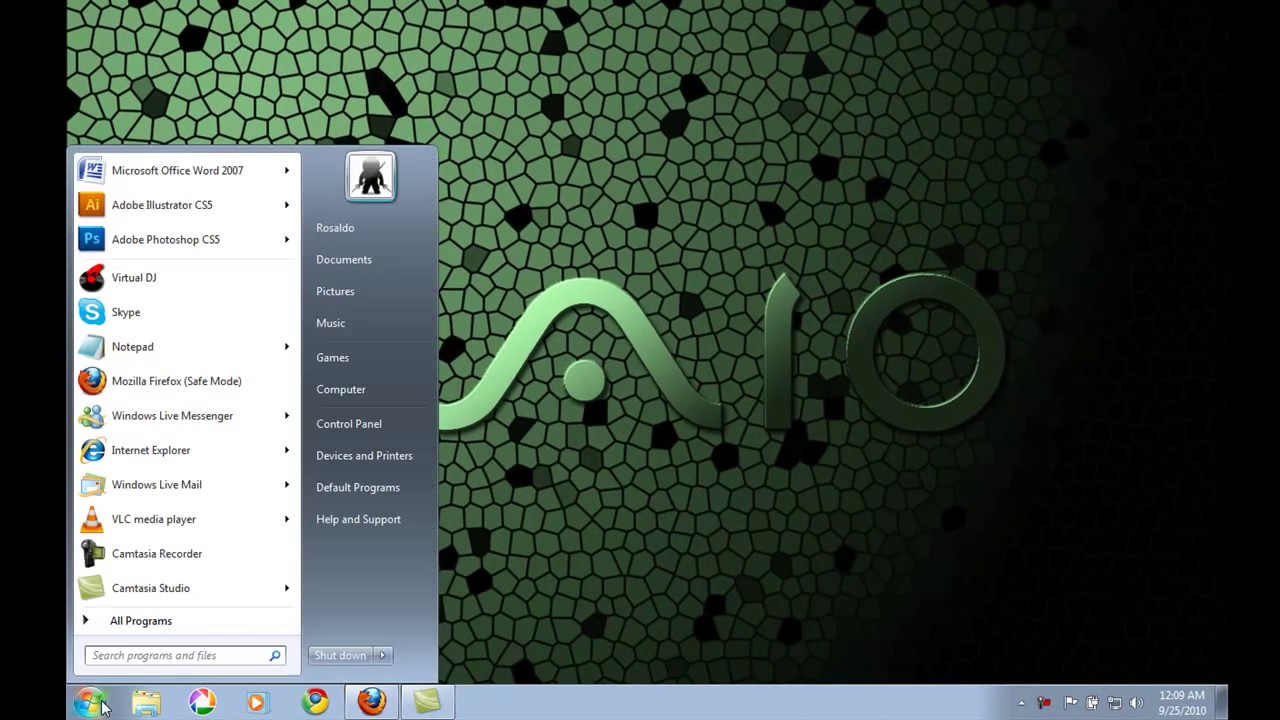Click the Start orb button
Image resolution: width=1280 pixels, height=720 pixels.
pyautogui.click(x=89, y=703)
